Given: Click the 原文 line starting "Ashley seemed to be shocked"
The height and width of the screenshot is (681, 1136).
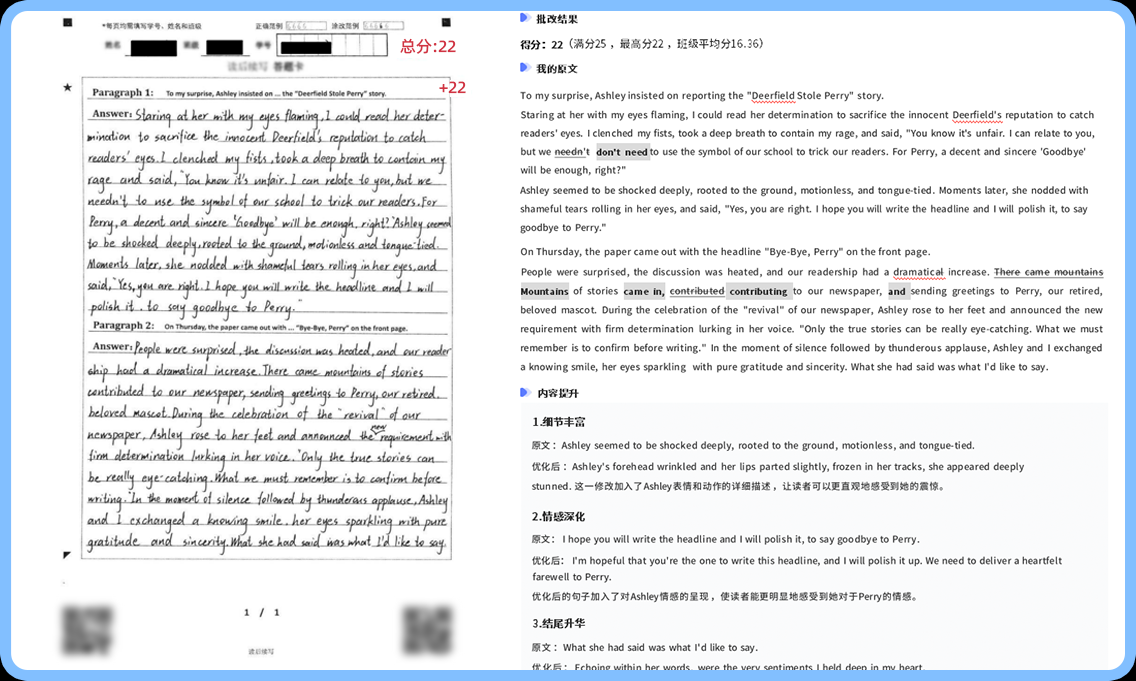Looking at the screenshot, I should [753, 446].
